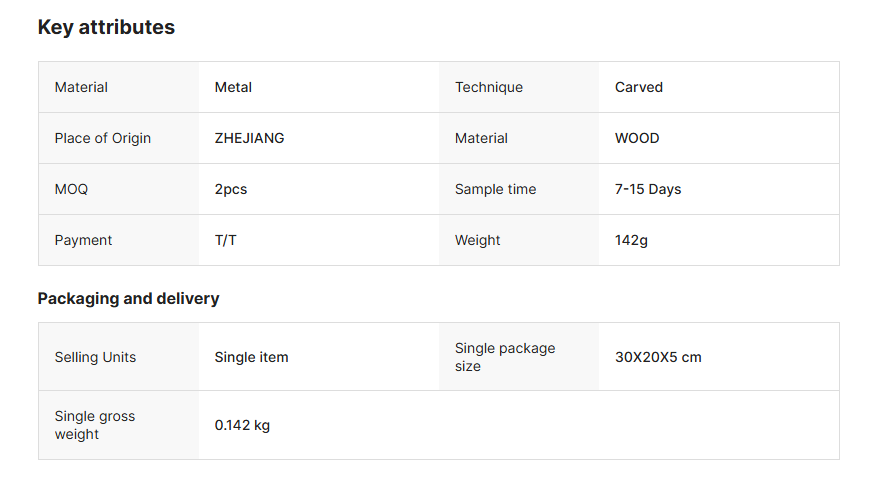Click the Packaging and delivery heading
The width and height of the screenshot is (874, 482).
click(x=128, y=299)
